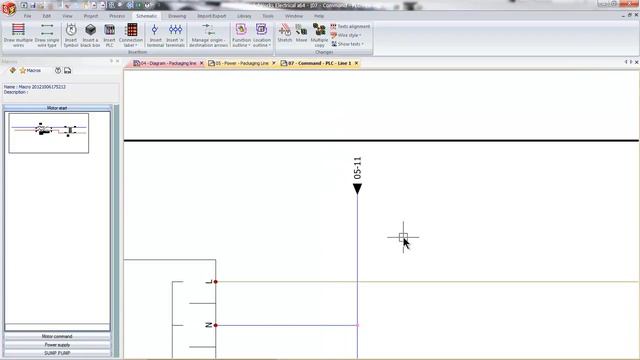This screenshot has height=360, width=640.
Task: Select the Schematic ribbon tab
Action: click(147, 16)
